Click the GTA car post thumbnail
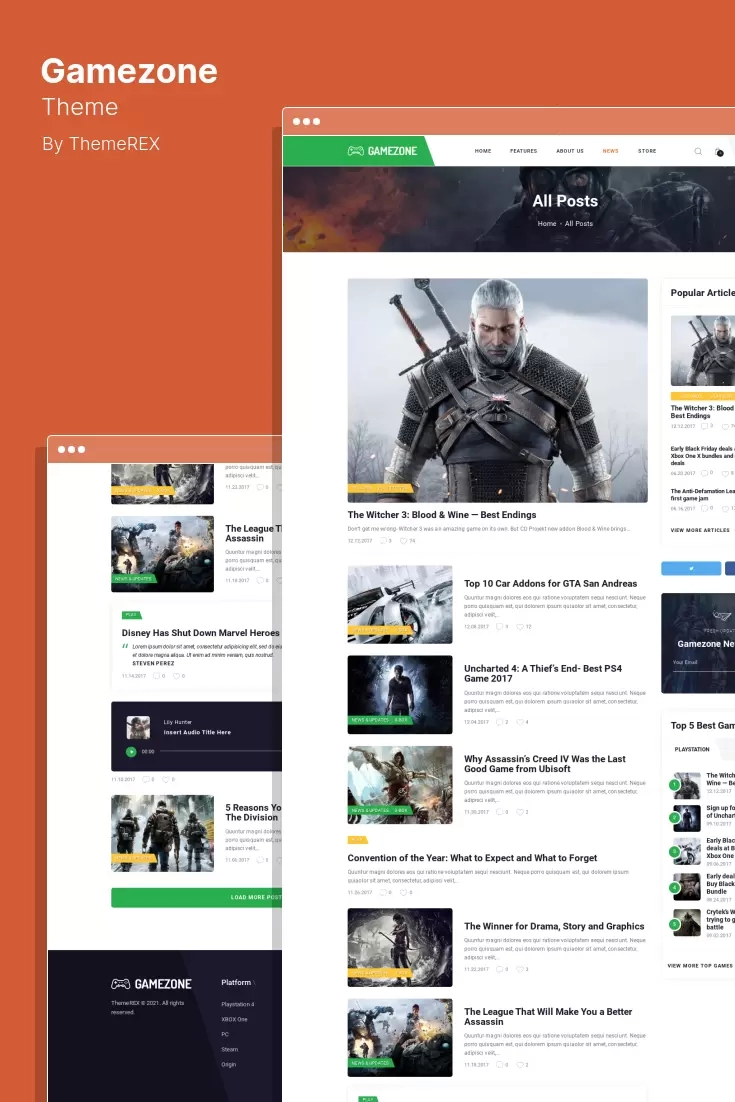 (400, 604)
